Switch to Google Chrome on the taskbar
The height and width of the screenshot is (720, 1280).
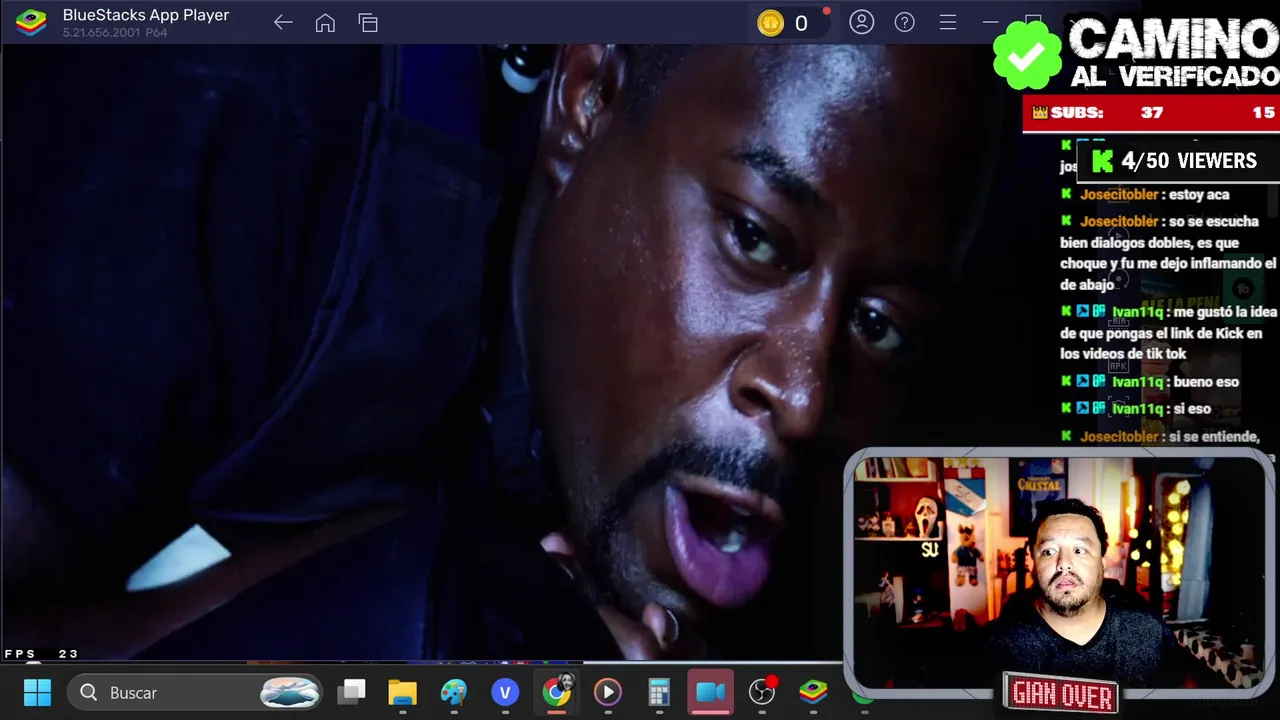[557, 692]
